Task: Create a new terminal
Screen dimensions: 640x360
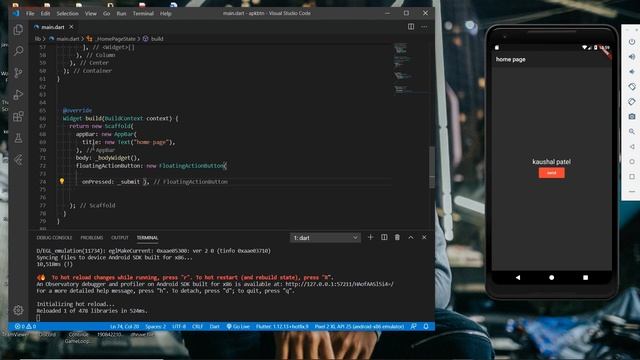Action: tap(370, 237)
